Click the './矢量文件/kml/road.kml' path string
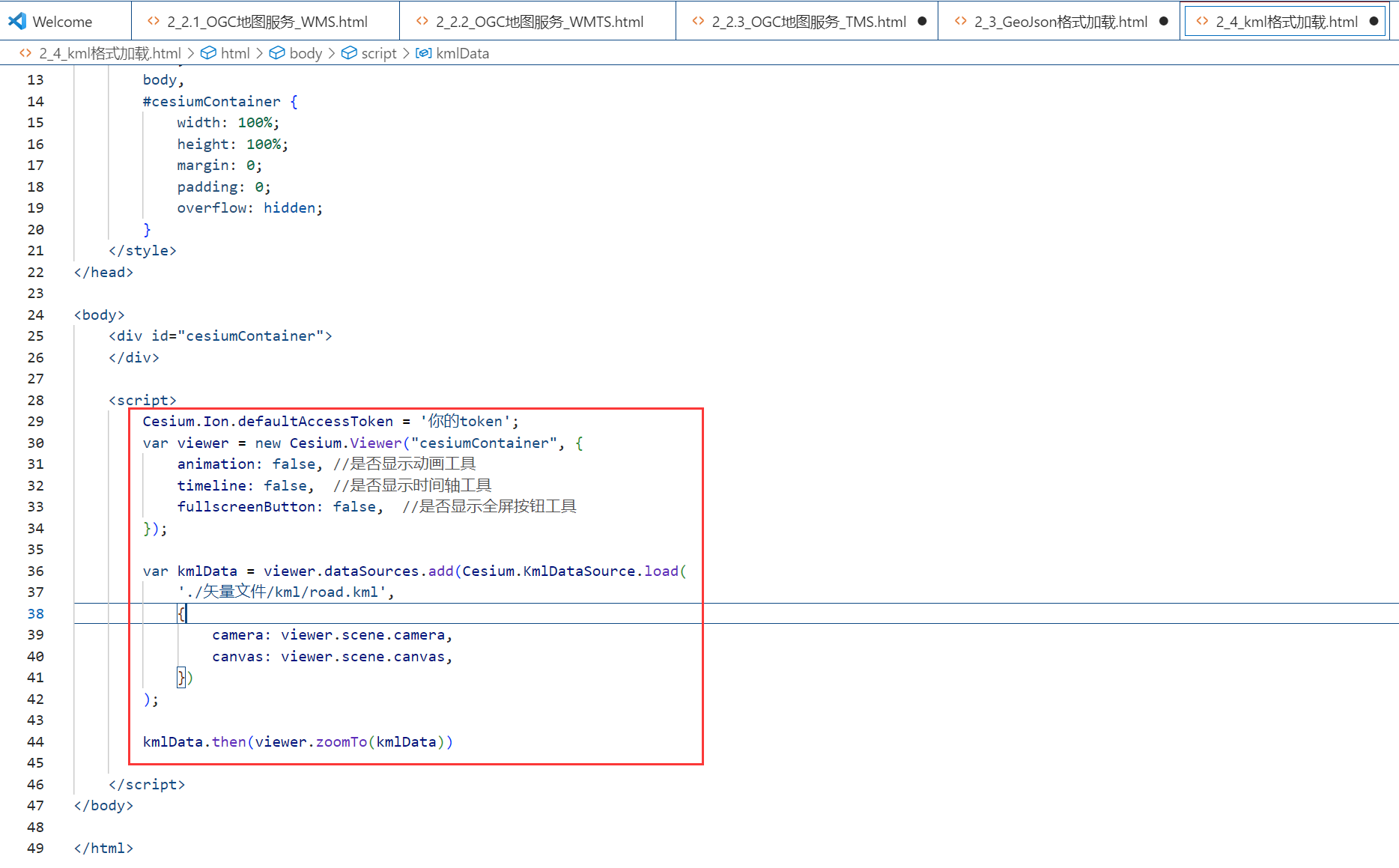Image resolution: width=1399 pixels, height=868 pixels. click(282, 592)
